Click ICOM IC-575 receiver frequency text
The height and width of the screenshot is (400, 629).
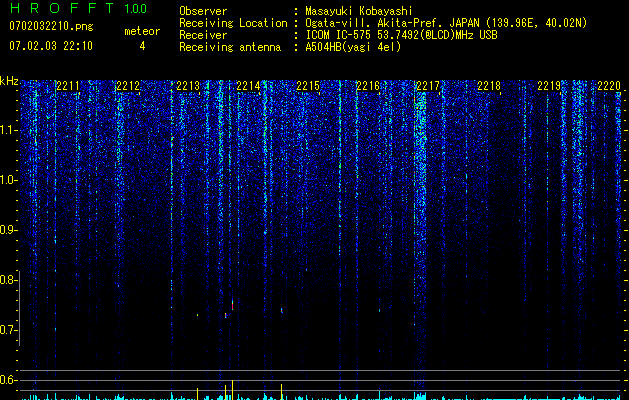(x=401, y=35)
